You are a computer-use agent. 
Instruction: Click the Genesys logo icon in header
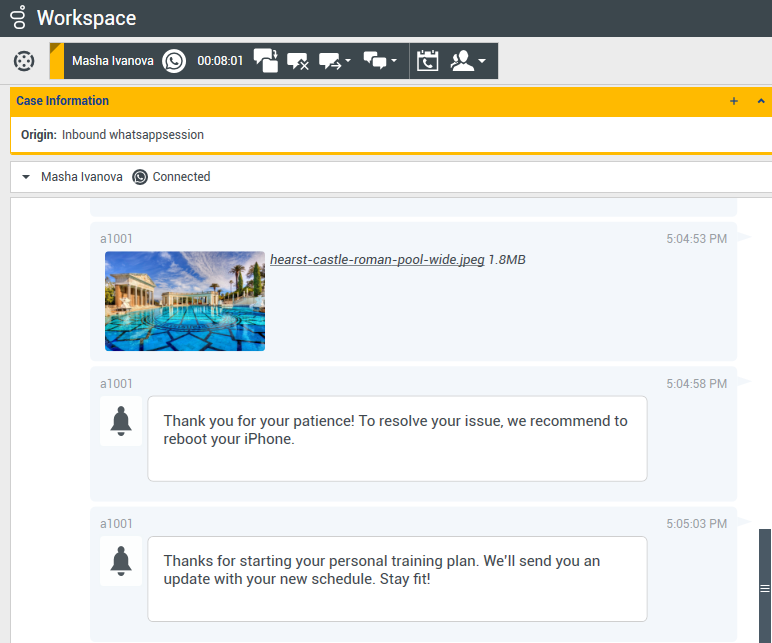[17, 18]
